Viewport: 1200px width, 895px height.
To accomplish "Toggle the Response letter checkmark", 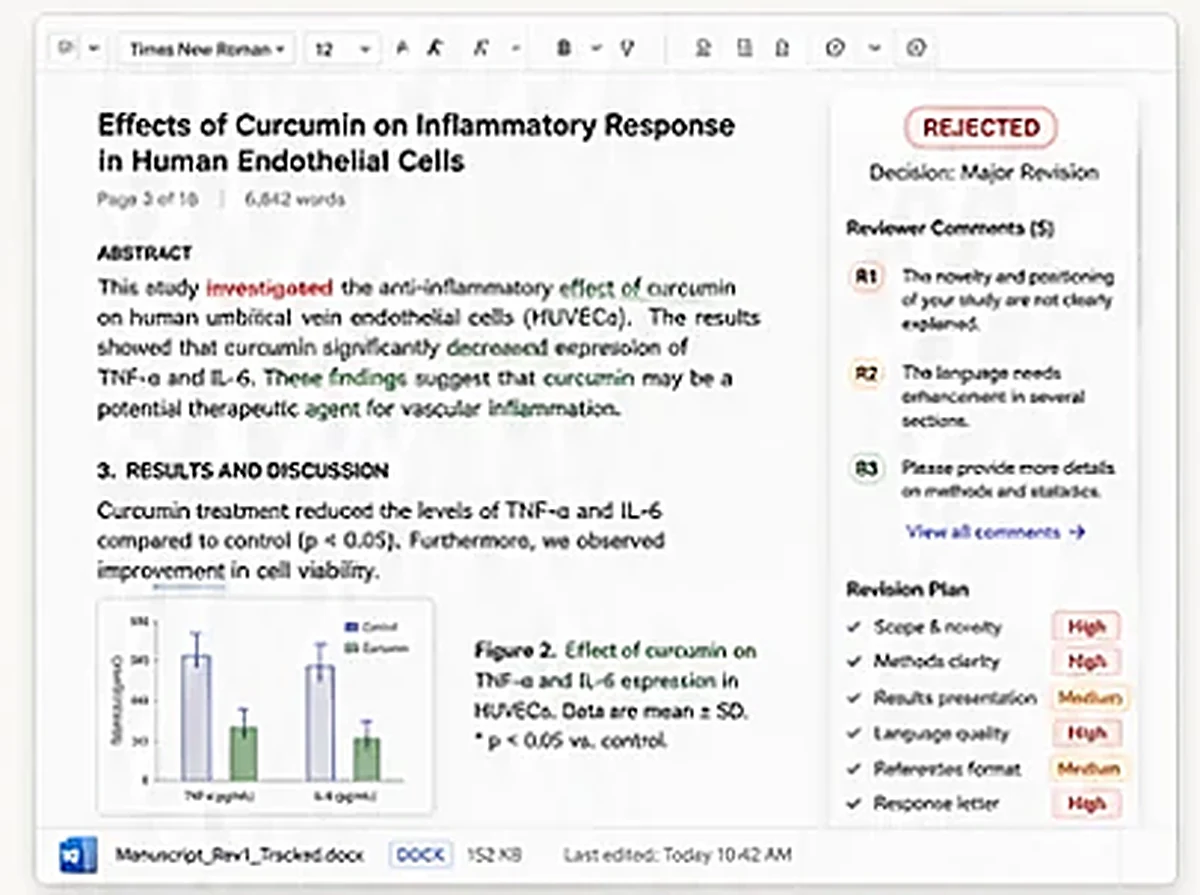I will (854, 803).
